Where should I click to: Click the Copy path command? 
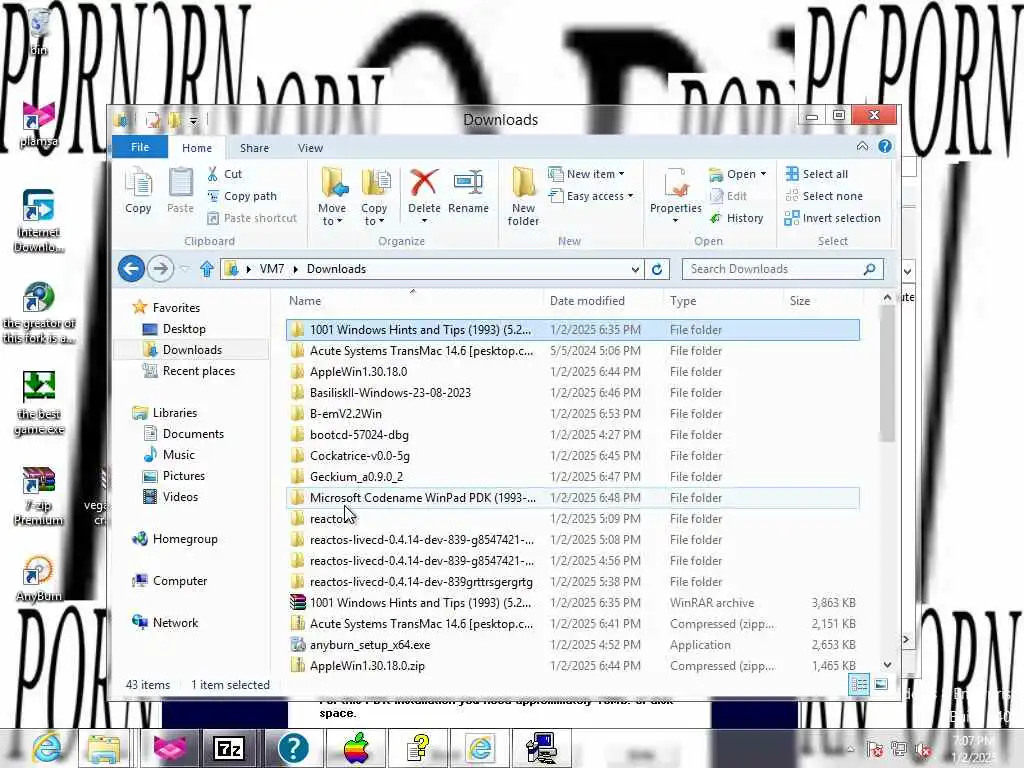242,196
